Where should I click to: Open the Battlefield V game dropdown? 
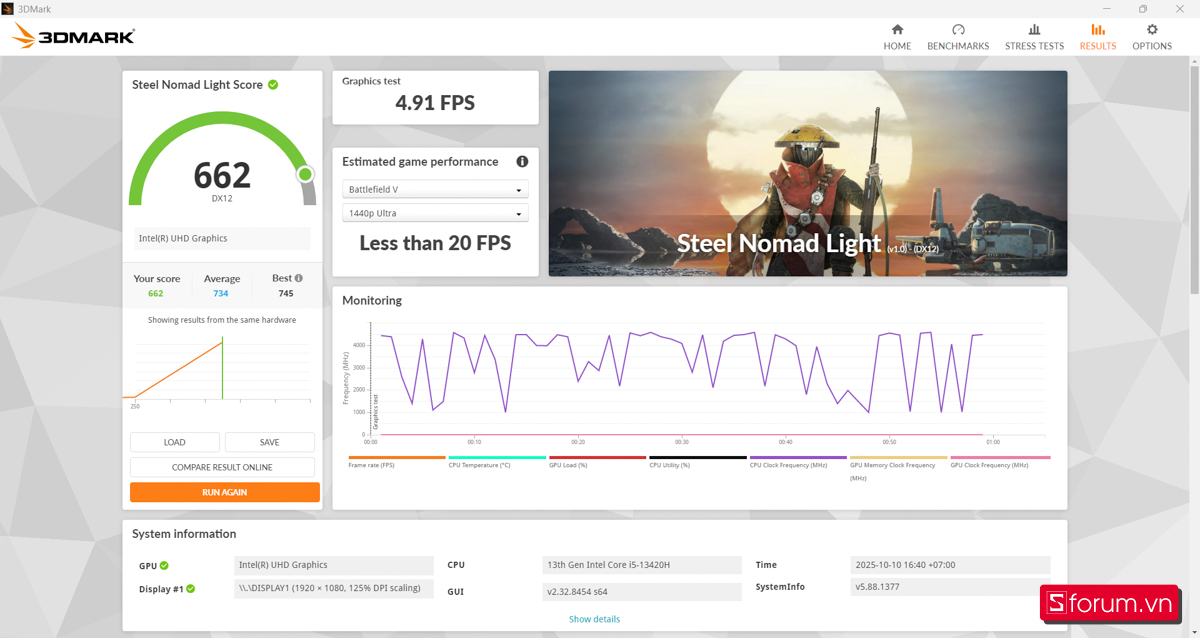(x=435, y=189)
